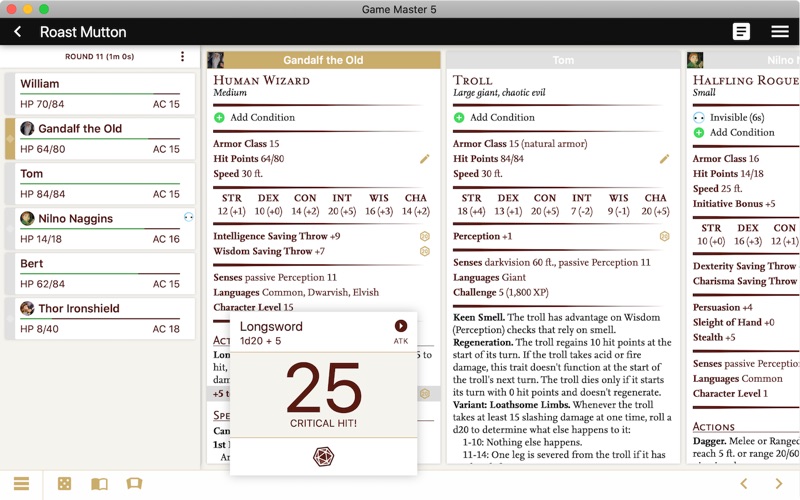Select Thor Ironshield in the combat list
The width and height of the screenshot is (800, 500).
pyautogui.click(x=100, y=318)
